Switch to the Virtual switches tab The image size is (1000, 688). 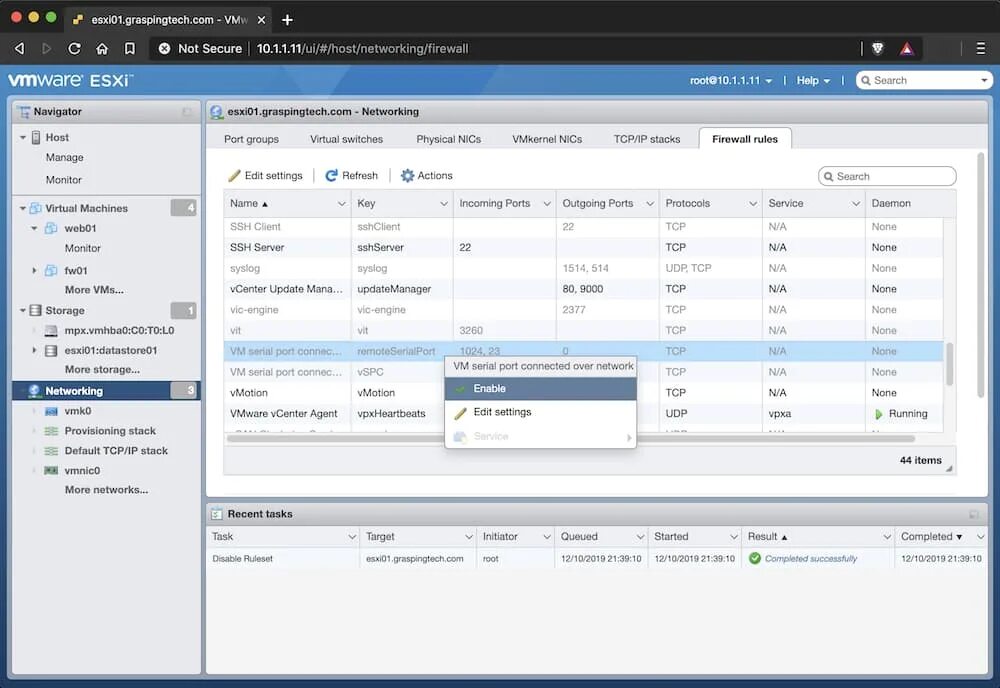pos(346,139)
